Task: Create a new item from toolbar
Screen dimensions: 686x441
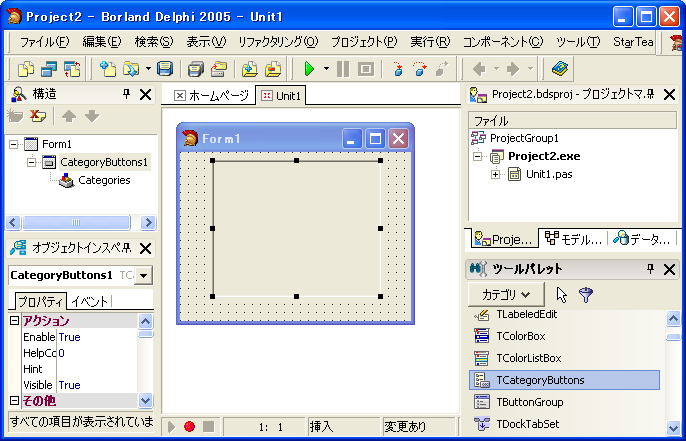Action: tap(107, 69)
